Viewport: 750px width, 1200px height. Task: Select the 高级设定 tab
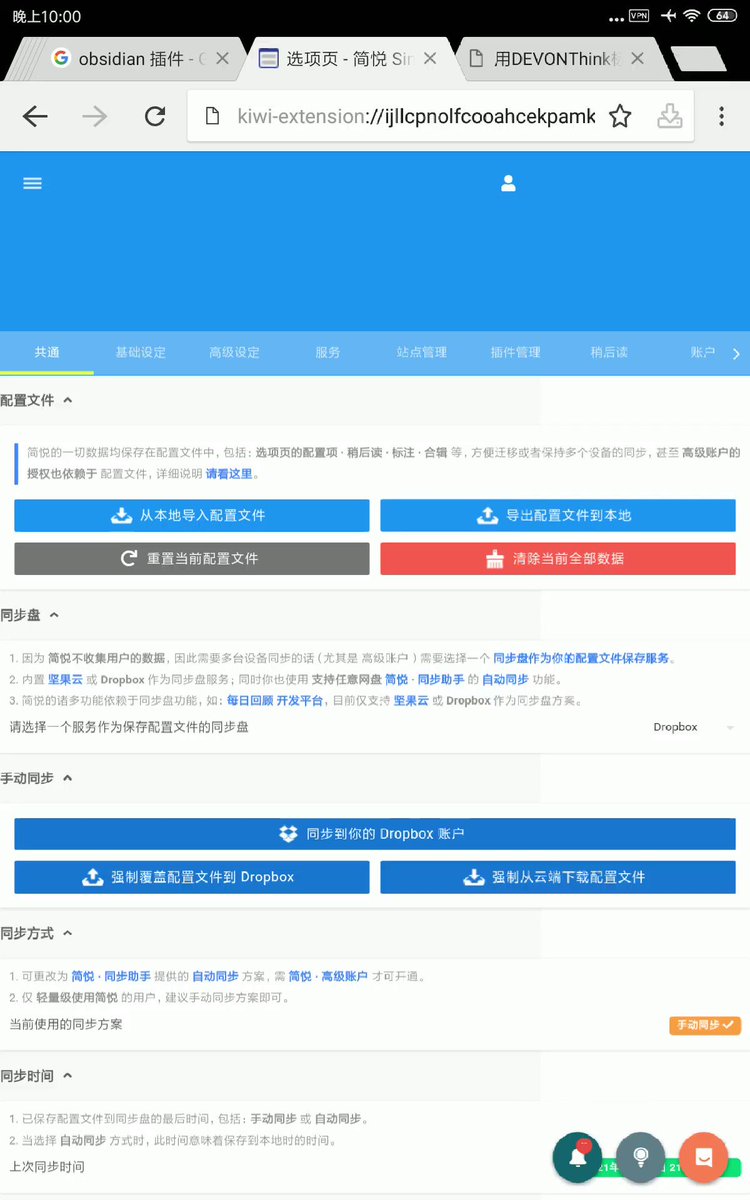click(234, 352)
